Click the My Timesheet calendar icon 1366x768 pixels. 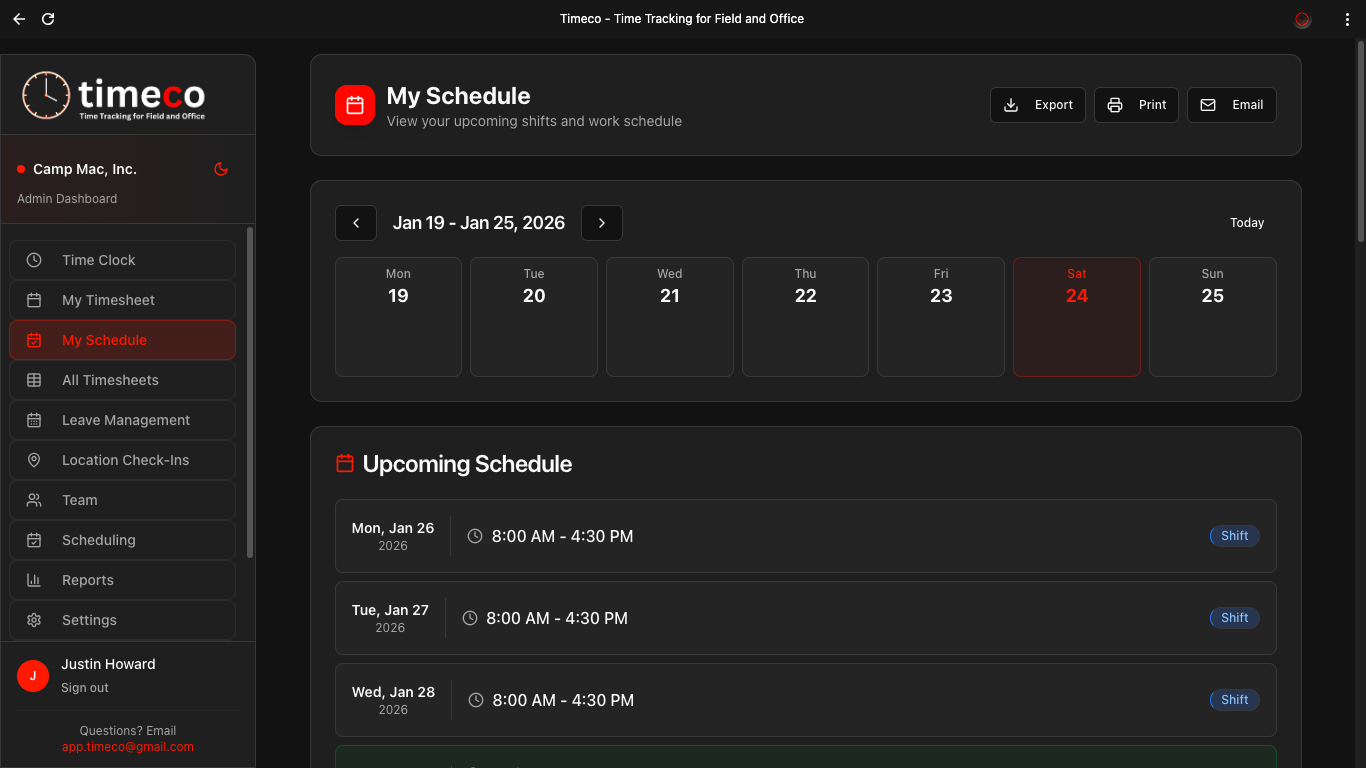point(33,299)
